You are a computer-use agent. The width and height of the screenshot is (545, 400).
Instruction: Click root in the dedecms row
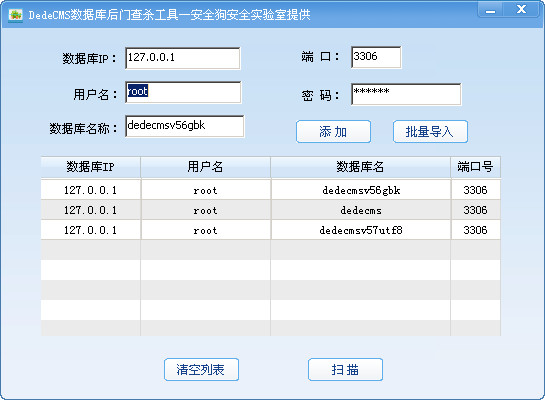tap(205, 211)
